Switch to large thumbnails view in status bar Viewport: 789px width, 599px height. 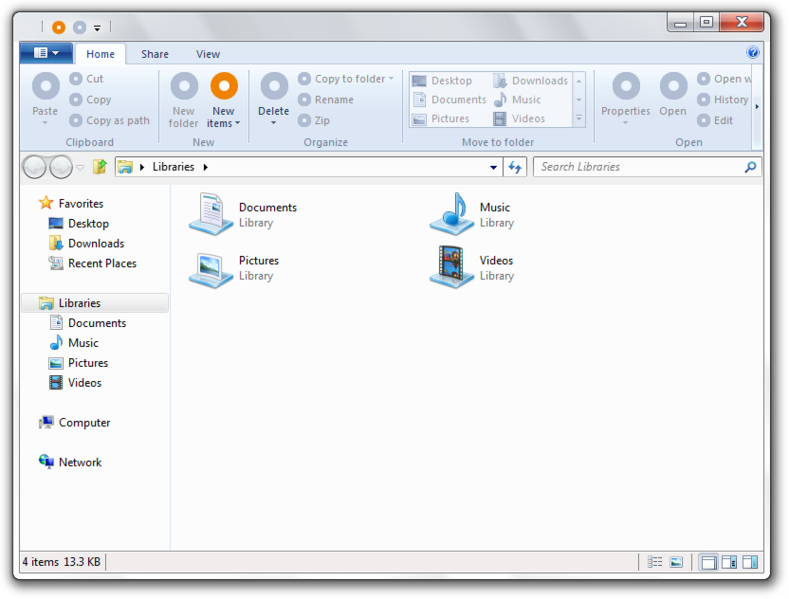(x=676, y=563)
